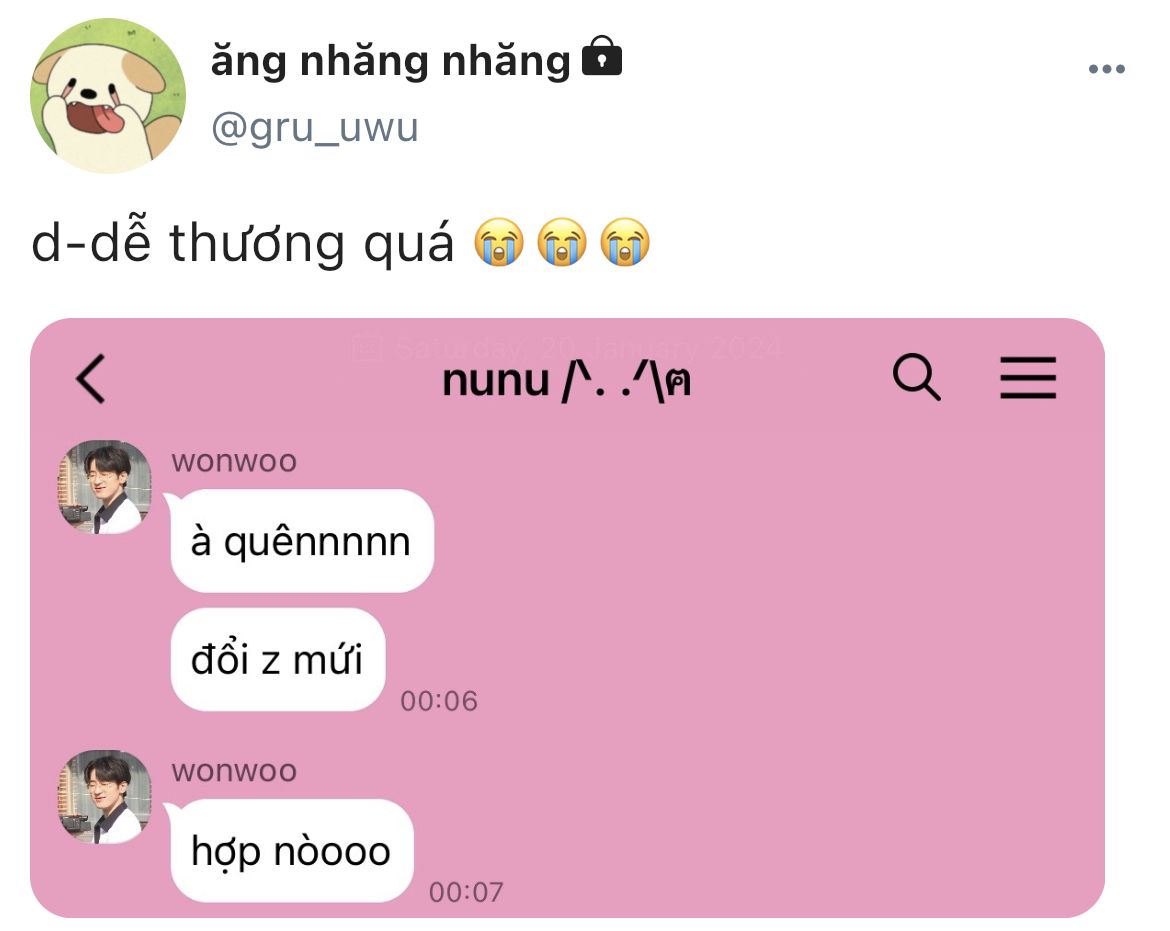The image size is (1170, 931).
Task: Click the puppy profile avatar
Action: tap(107, 96)
